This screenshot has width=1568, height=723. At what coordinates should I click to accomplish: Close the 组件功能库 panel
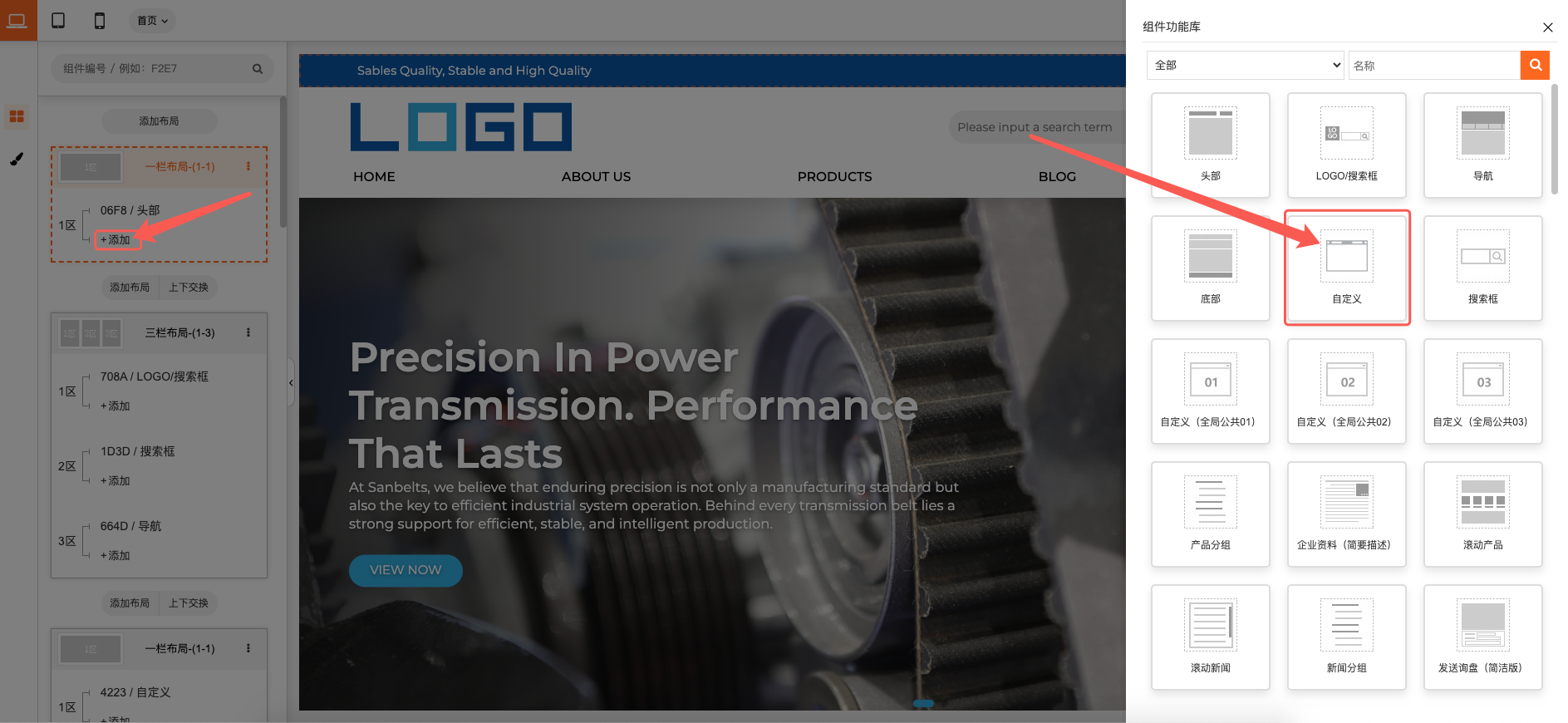tap(1548, 27)
